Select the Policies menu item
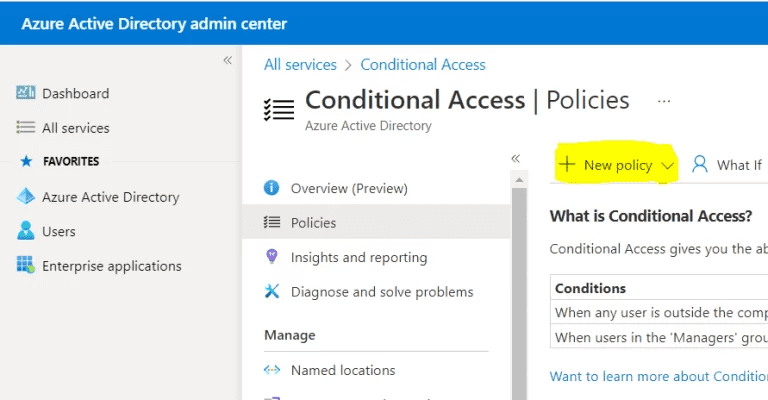Image resolution: width=768 pixels, height=400 pixels. coord(376,222)
